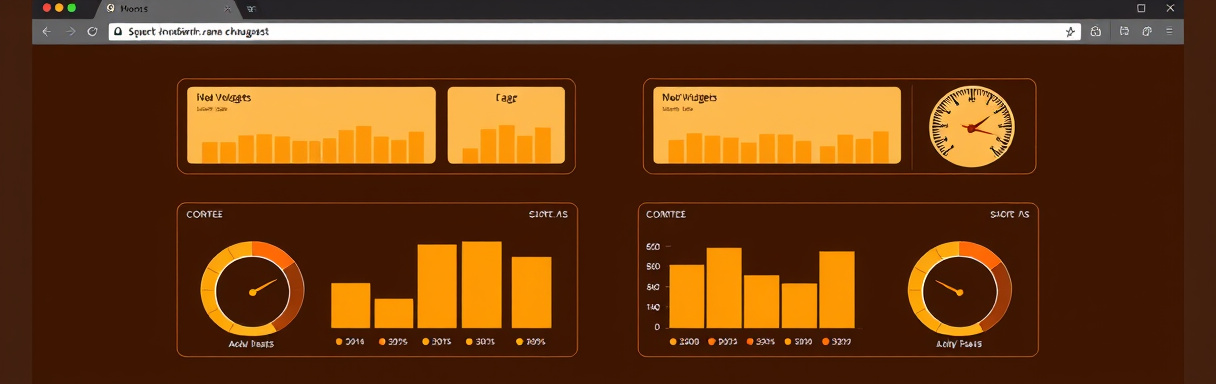Screen dimensions: 1216x384
Task: Click the green fullscreen dot of the window
Action: point(71,8)
